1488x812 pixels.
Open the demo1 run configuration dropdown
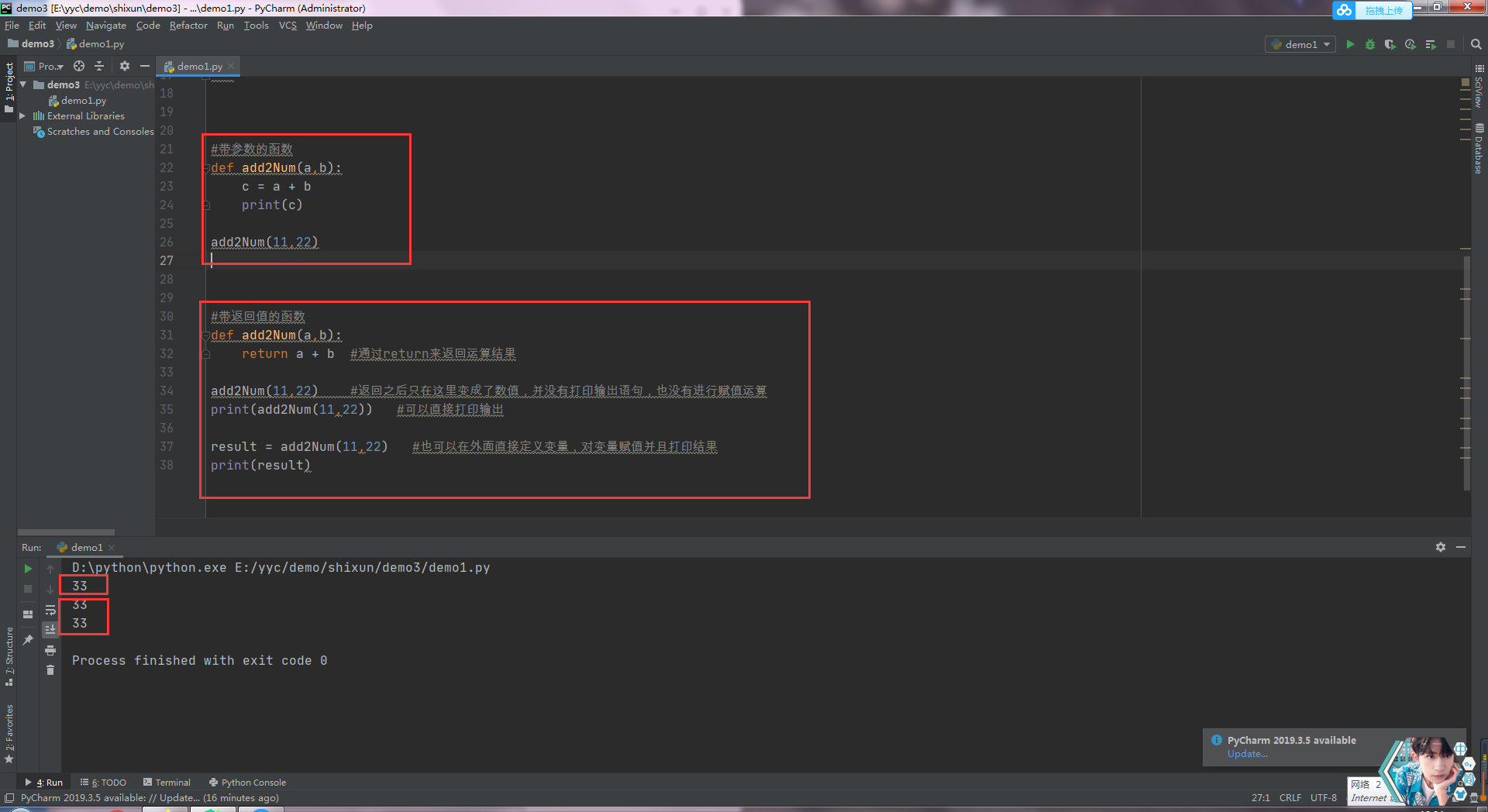pos(1301,44)
